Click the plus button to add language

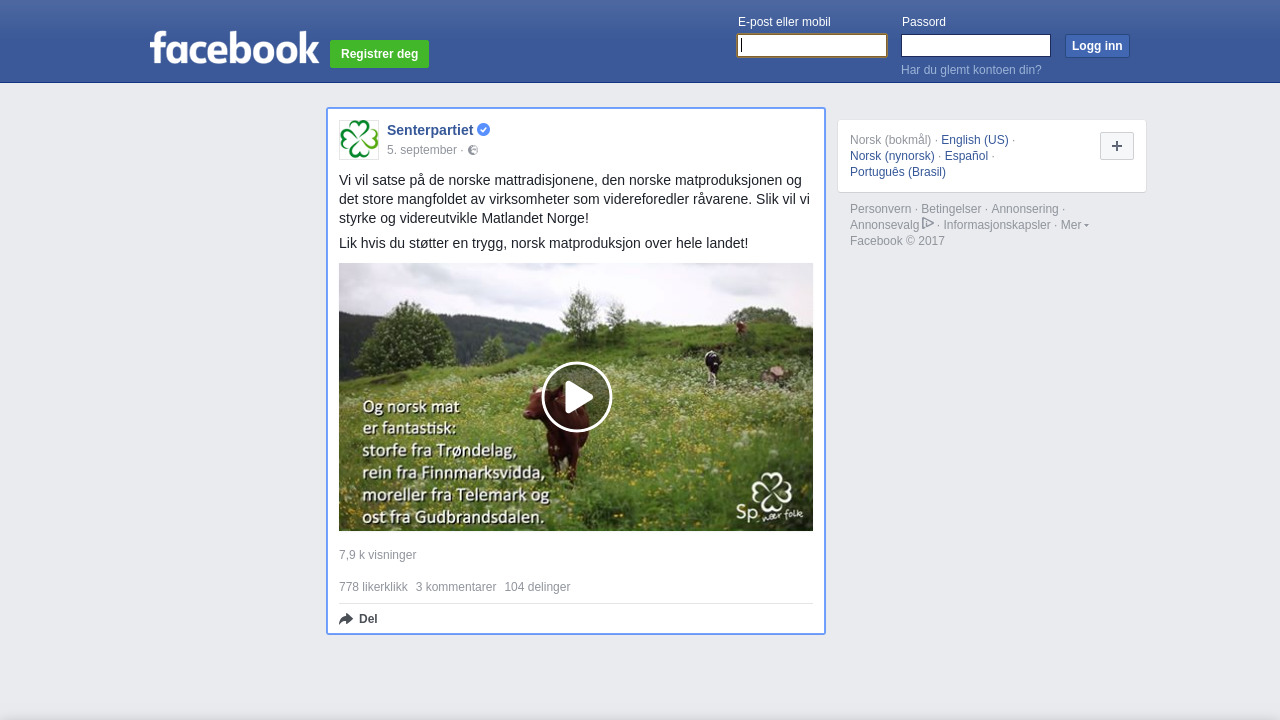pyautogui.click(x=1117, y=146)
